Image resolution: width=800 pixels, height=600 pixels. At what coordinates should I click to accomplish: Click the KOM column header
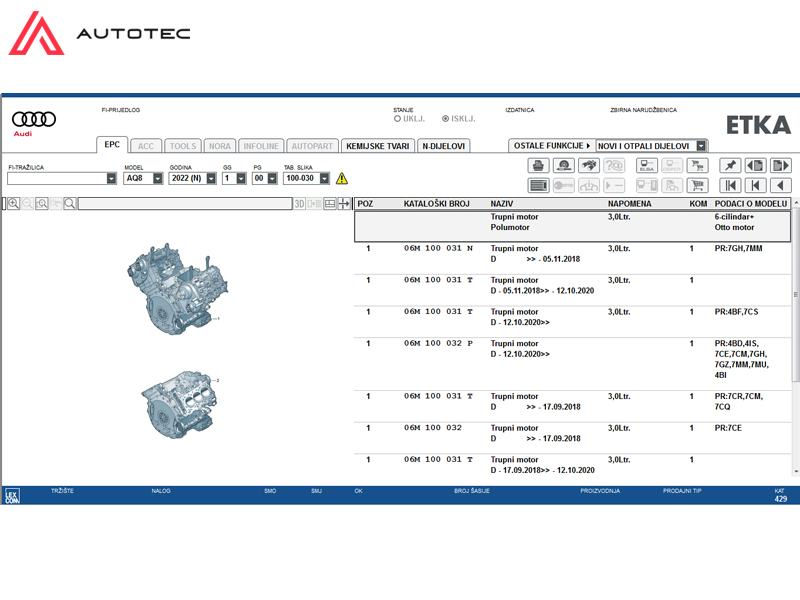tap(698, 204)
